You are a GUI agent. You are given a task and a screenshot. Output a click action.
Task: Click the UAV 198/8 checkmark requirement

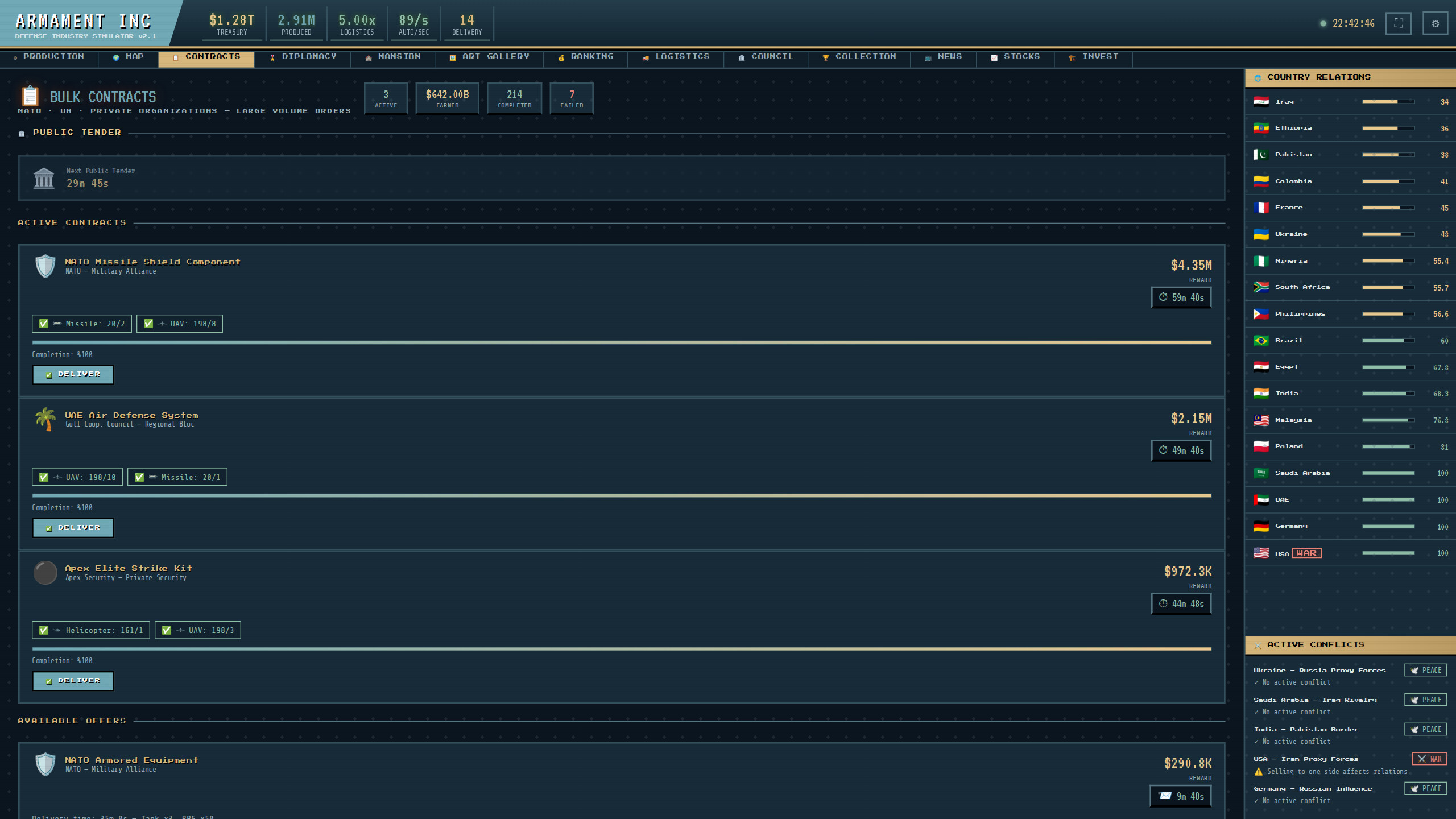coord(180,324)
